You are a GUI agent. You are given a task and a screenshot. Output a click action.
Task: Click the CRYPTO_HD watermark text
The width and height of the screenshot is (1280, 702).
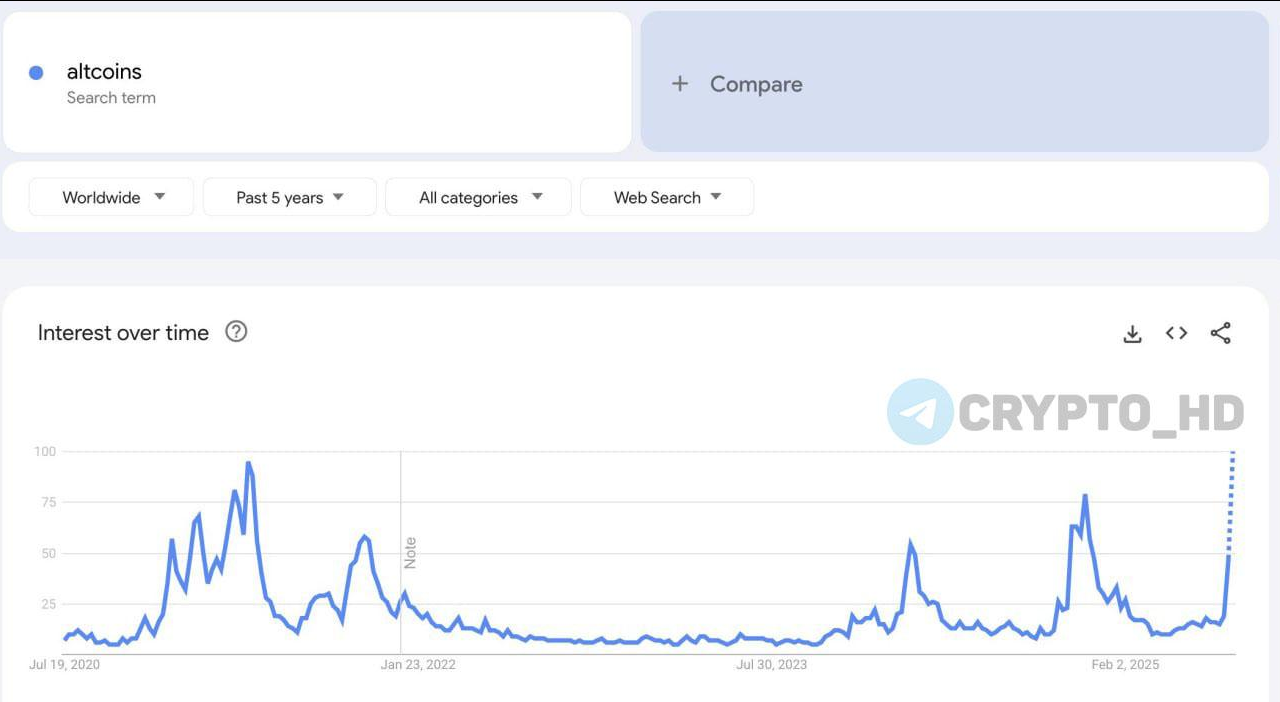click(x=1101, y=413)
